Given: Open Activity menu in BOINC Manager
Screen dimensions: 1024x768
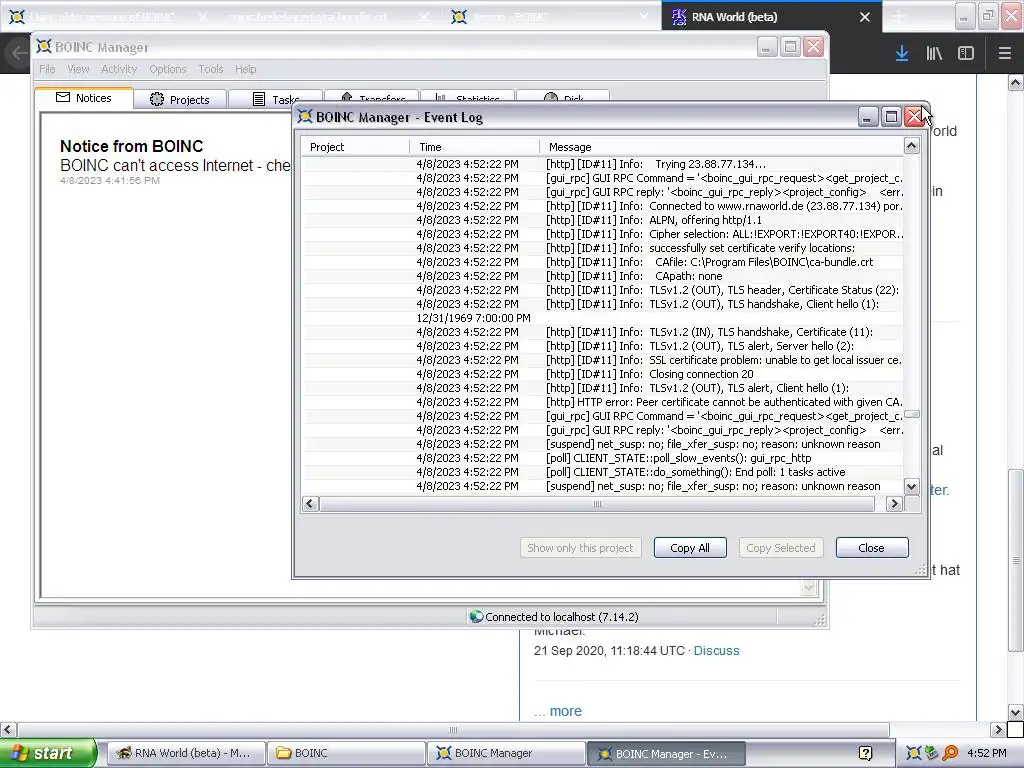Looking at the screenshot, I should (x=119, y=69).
